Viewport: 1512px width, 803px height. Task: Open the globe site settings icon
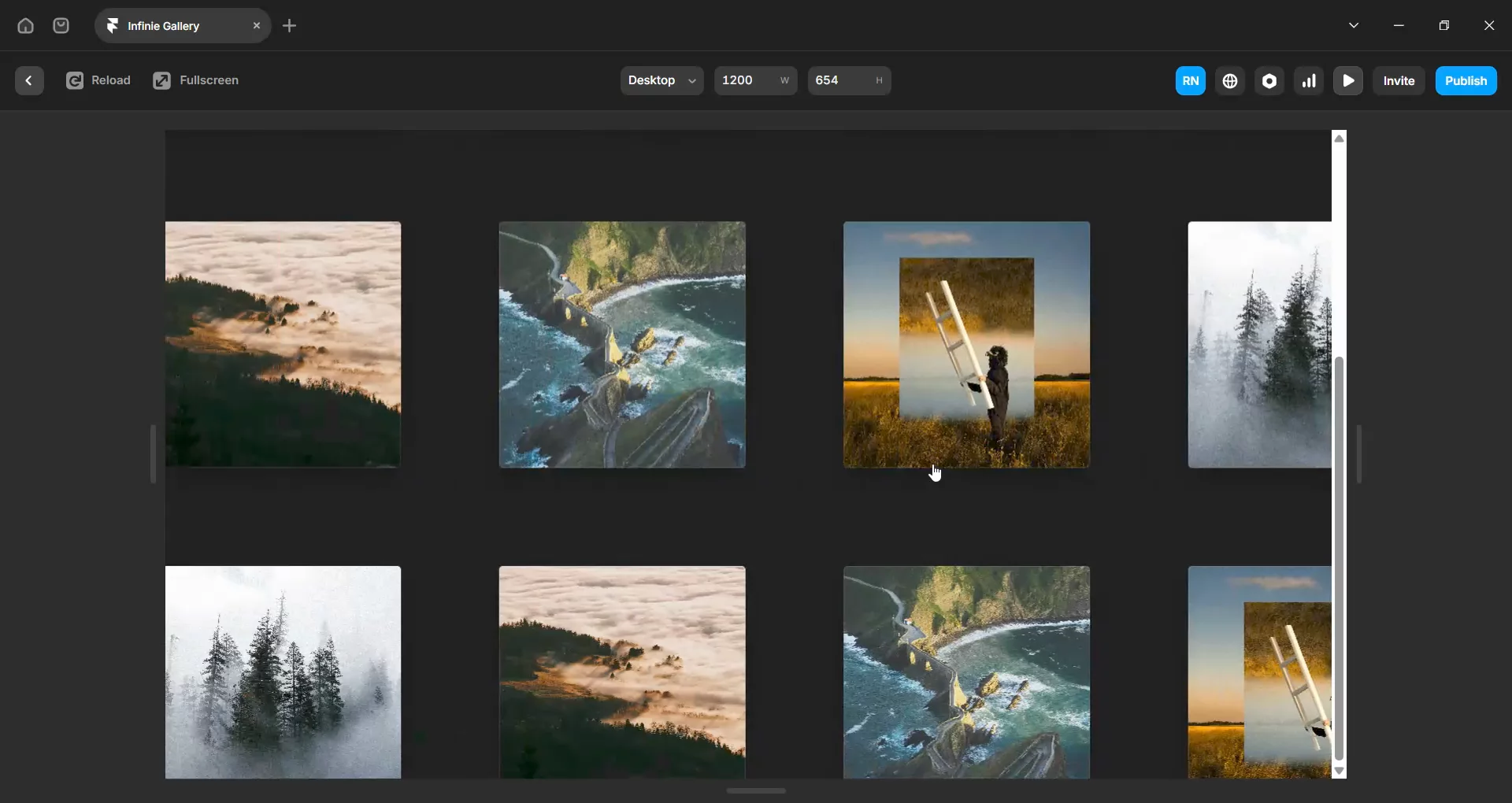(x=1230, y=81)
